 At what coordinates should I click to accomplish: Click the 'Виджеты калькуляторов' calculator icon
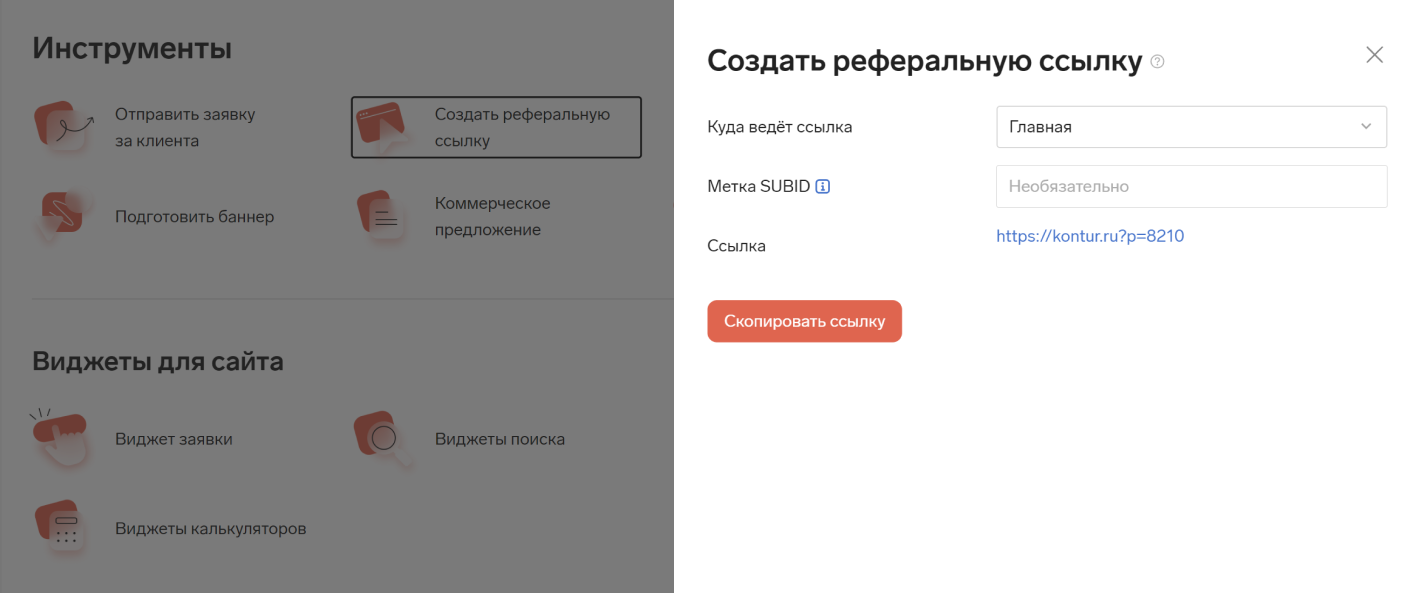62,527
